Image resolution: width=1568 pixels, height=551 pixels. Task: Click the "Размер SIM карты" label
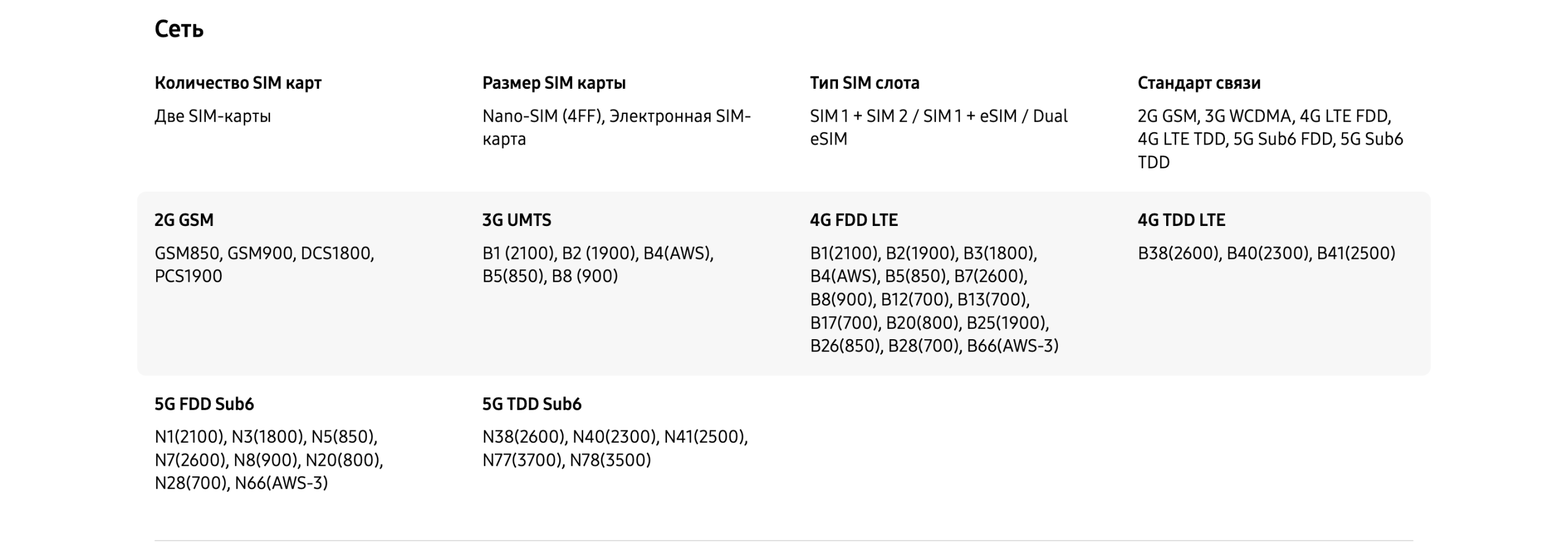click(554, 83)
